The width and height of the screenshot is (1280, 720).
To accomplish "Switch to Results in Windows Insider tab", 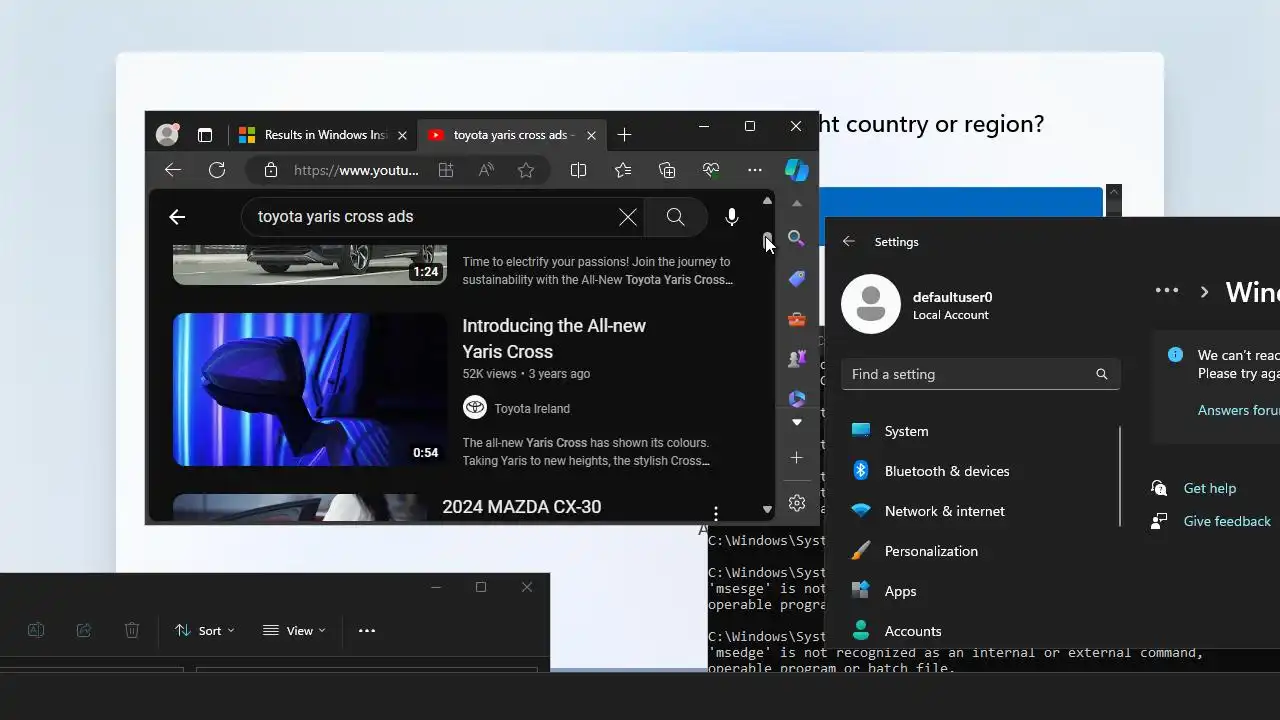I will [x=323, y=135].
